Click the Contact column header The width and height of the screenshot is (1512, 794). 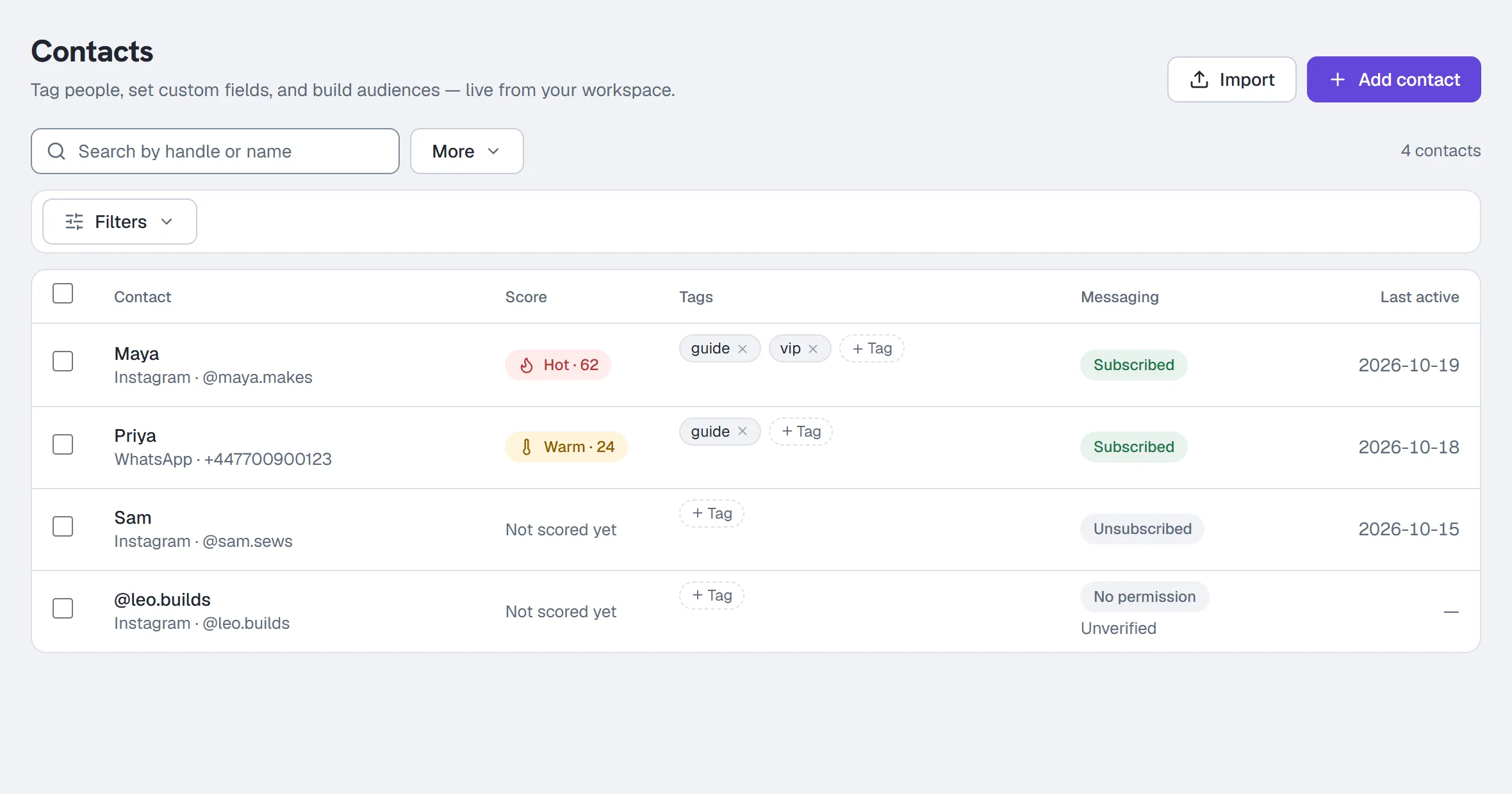142,297
